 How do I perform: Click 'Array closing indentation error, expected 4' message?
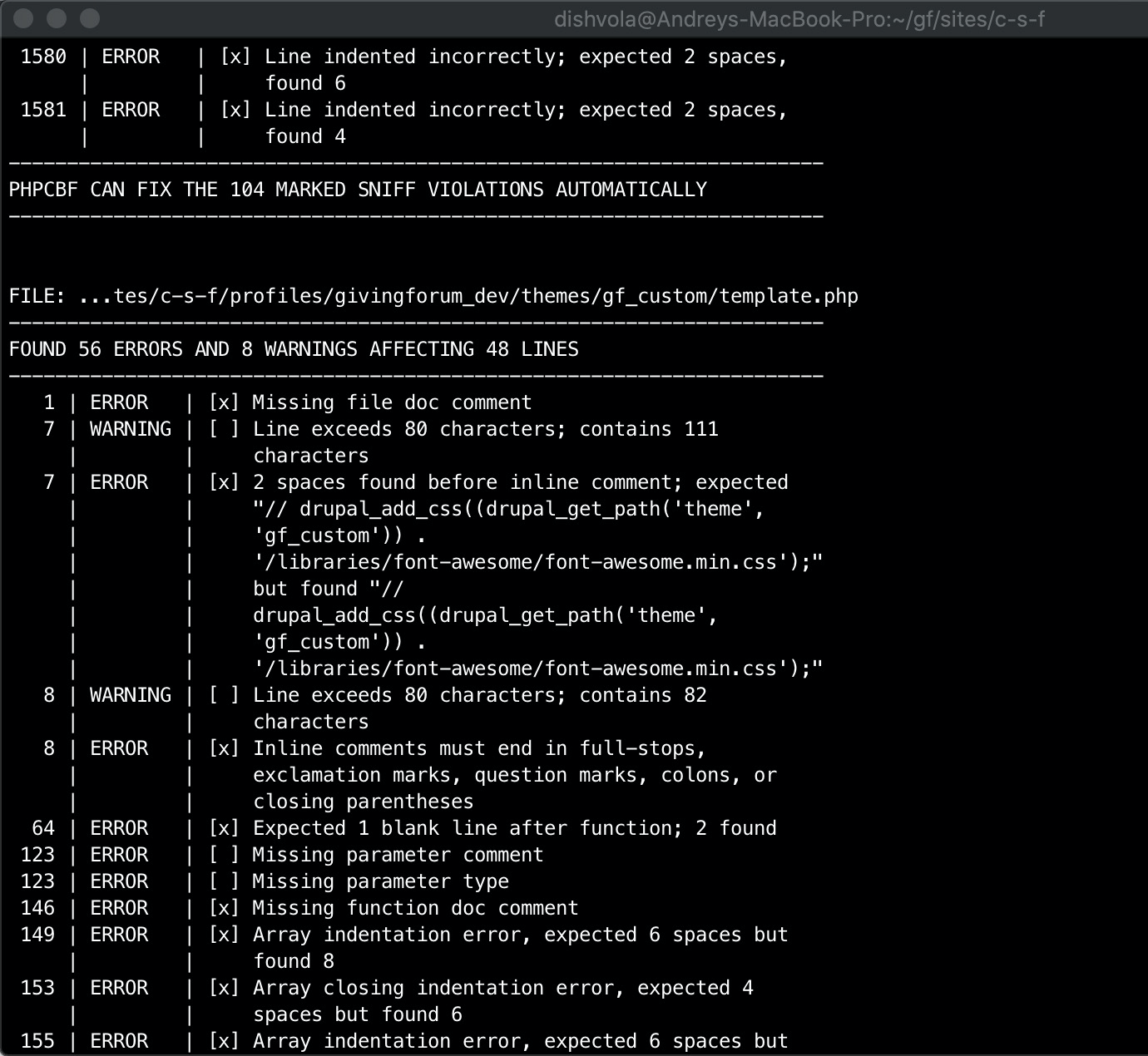(x=503, y=988)
